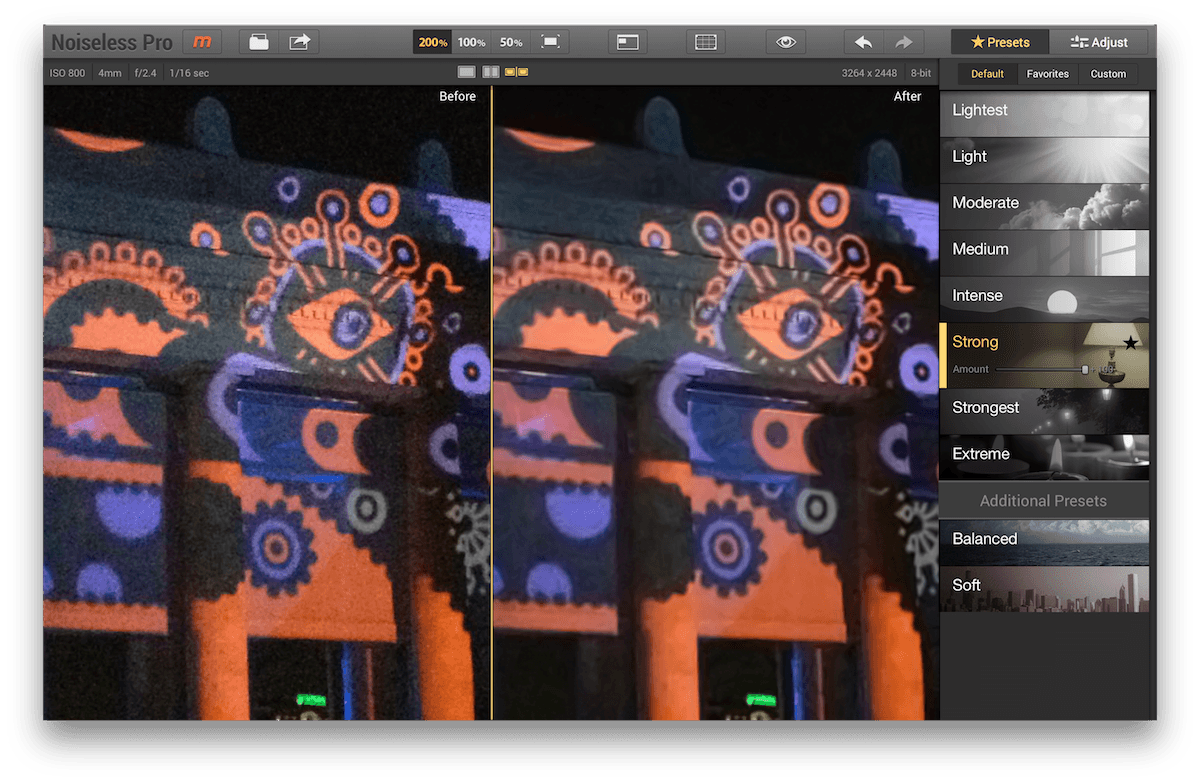Open the Favorites presets tab

point(1048,74)
